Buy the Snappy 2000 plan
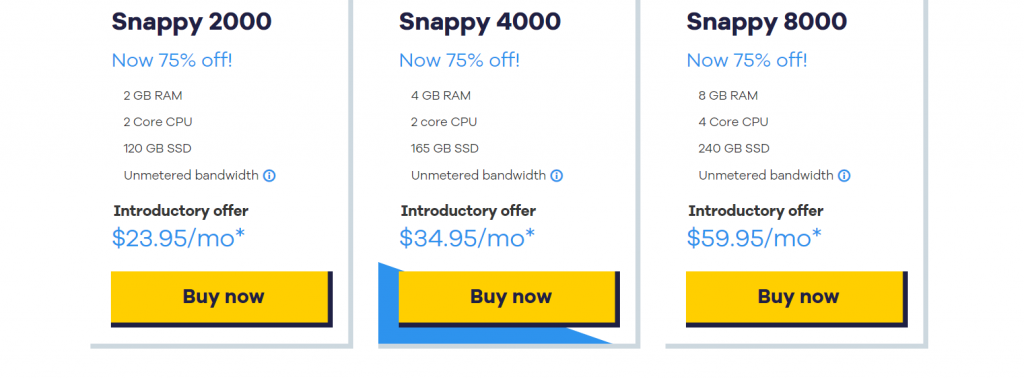Image resolution: width=1024 pixels, height=379 pixels. click(x=221, y=298)
